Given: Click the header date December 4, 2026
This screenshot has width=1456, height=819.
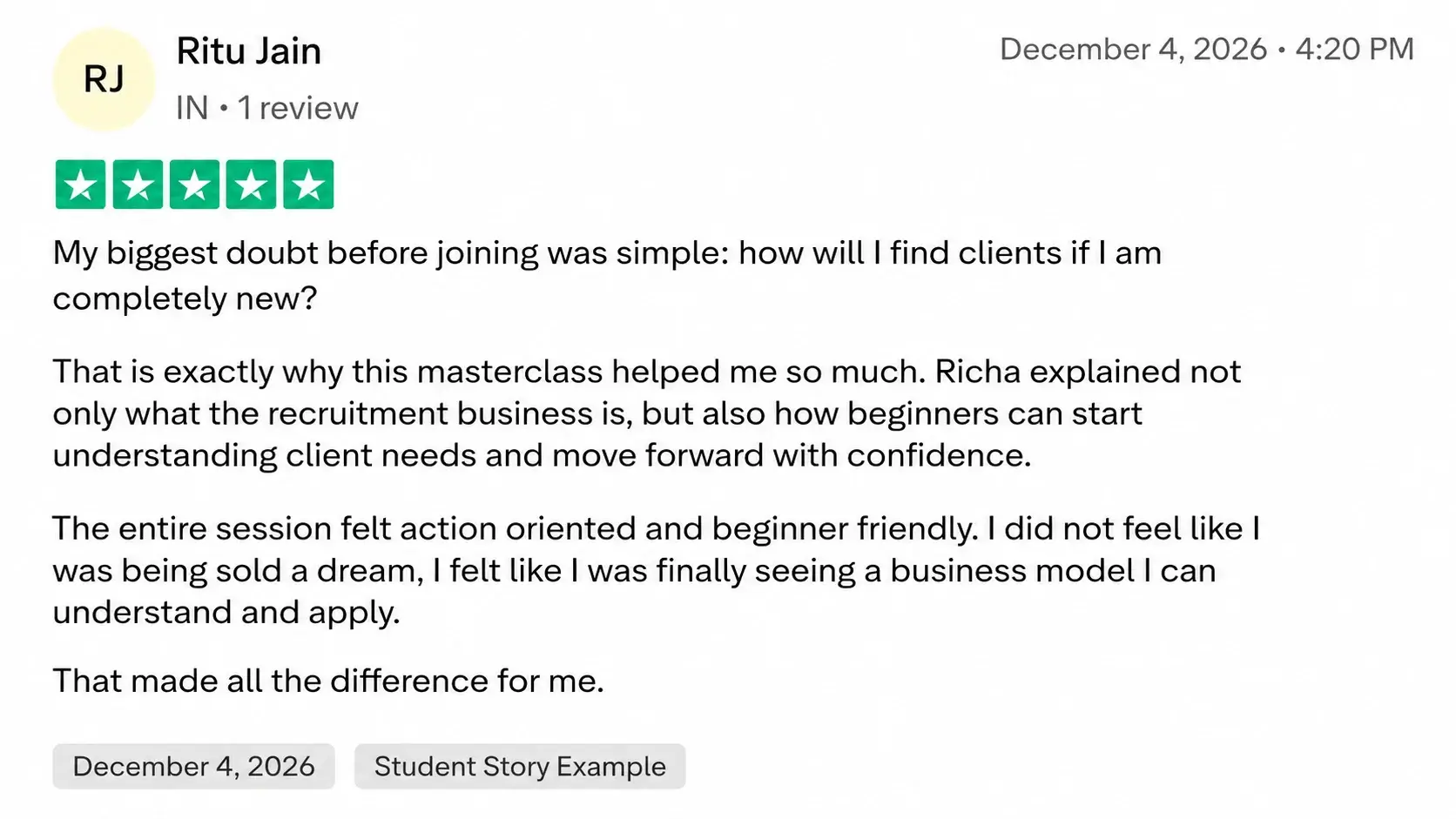Looking at the screenshot, I should 1133,49.
